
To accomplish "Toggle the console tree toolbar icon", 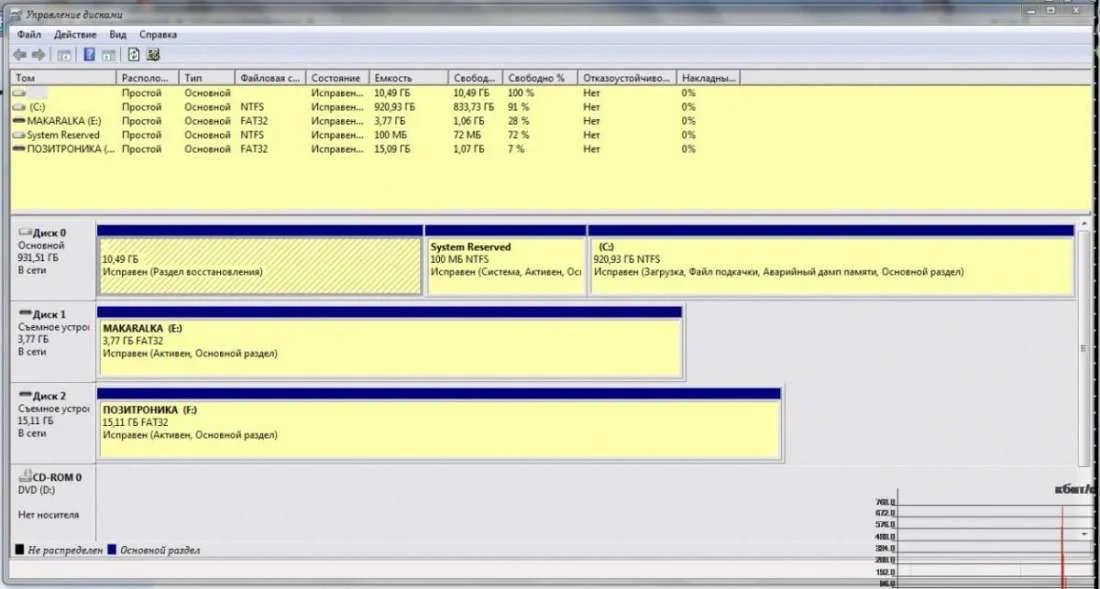I will pos(64,55).
